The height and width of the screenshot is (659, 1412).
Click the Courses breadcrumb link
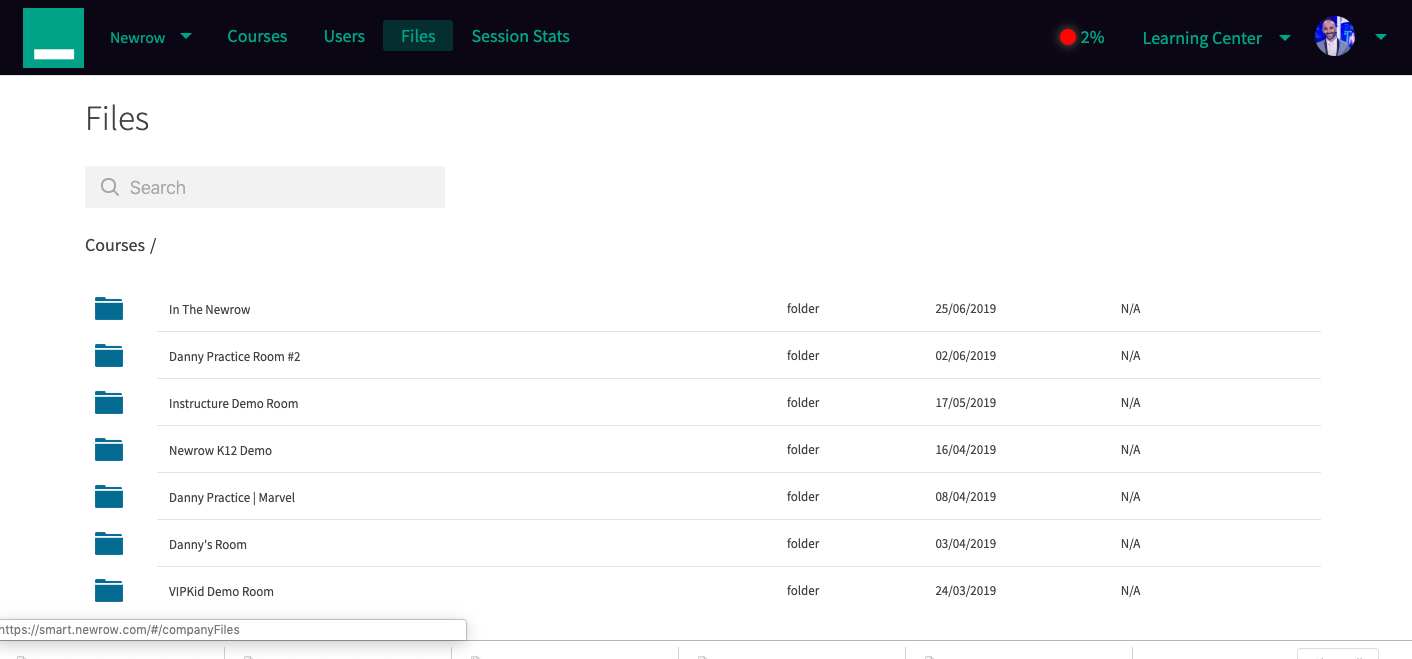(115, 245)
